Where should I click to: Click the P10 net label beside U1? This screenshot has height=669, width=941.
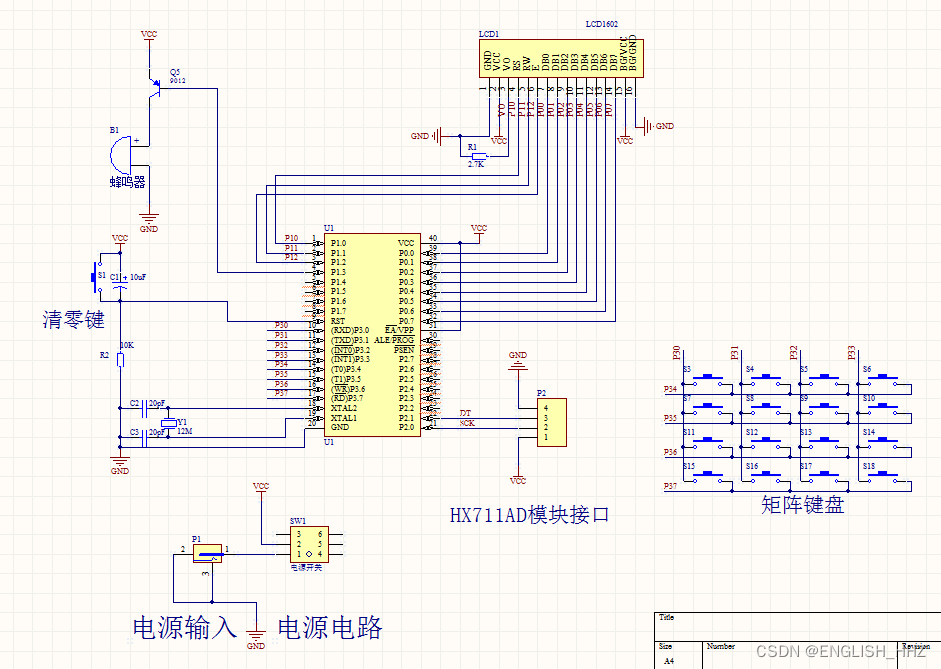point(291,238)
